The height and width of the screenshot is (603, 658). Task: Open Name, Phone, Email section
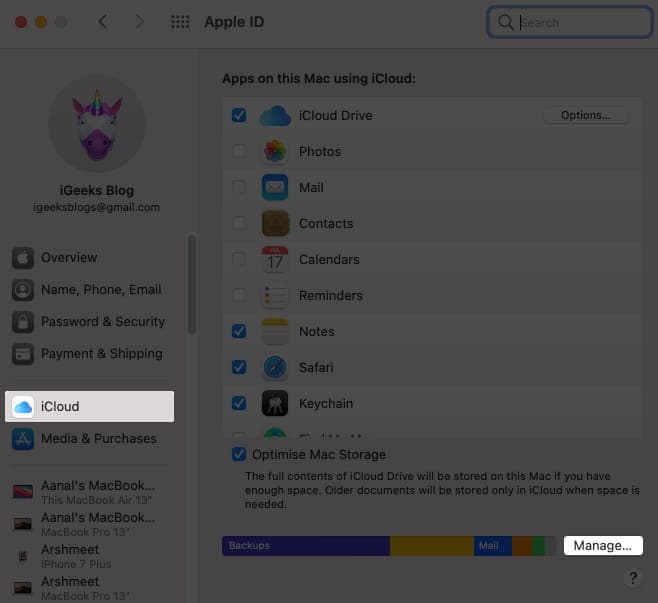pos(89,290)
